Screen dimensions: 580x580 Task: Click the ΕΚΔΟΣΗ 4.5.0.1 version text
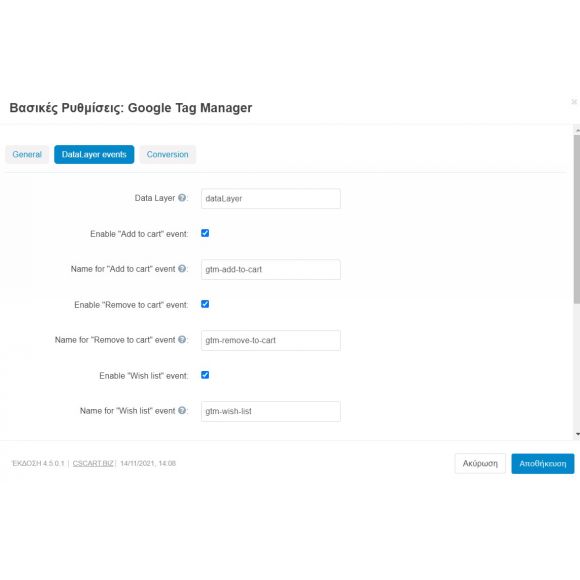click(x=38, y=463)
